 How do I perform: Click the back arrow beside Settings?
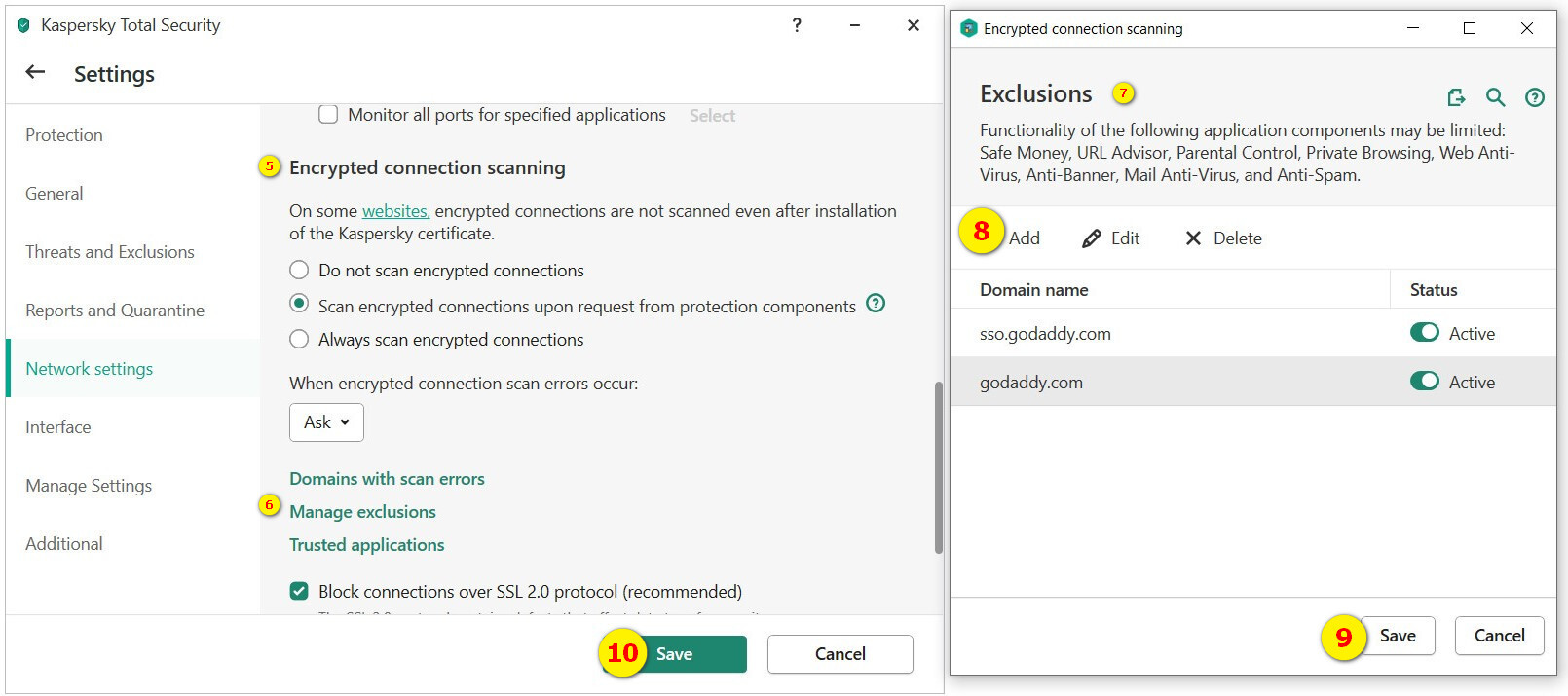click(x=35, y=72)
